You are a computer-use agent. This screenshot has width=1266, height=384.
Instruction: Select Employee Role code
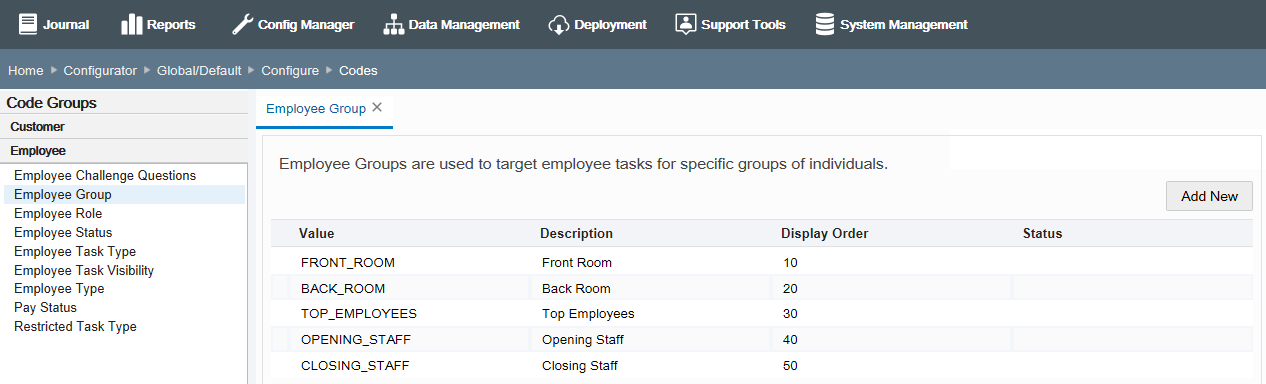coord(58,213)
